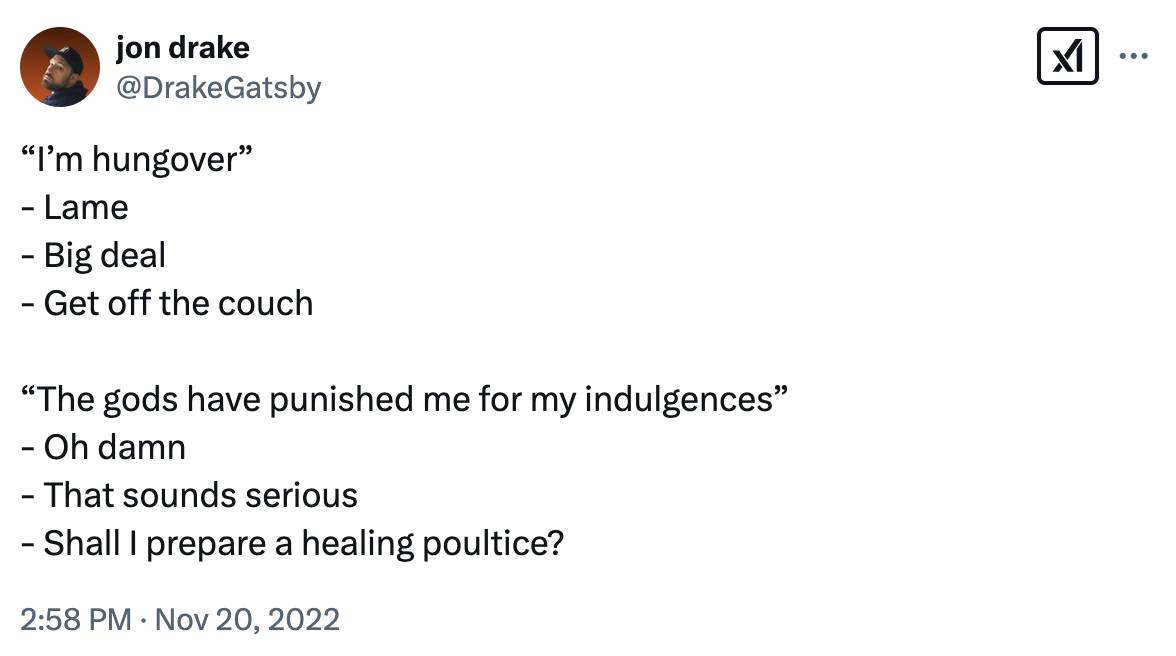Open the three-dot more options menu
Viewport: 1176px width, 656px height.
pyautogui.click(x=1133, y=56)
